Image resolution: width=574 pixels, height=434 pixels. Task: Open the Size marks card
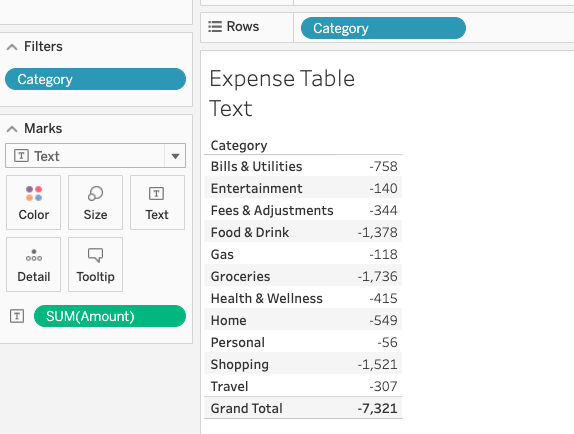[95, 202]
